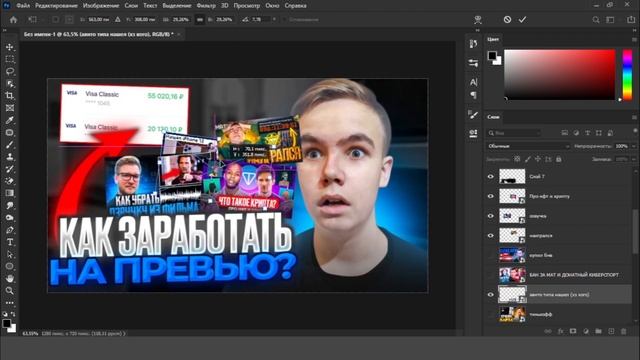Select the Eyedropper tool
Viewport: 640px width, 360px height.
[x=10, y=120]
